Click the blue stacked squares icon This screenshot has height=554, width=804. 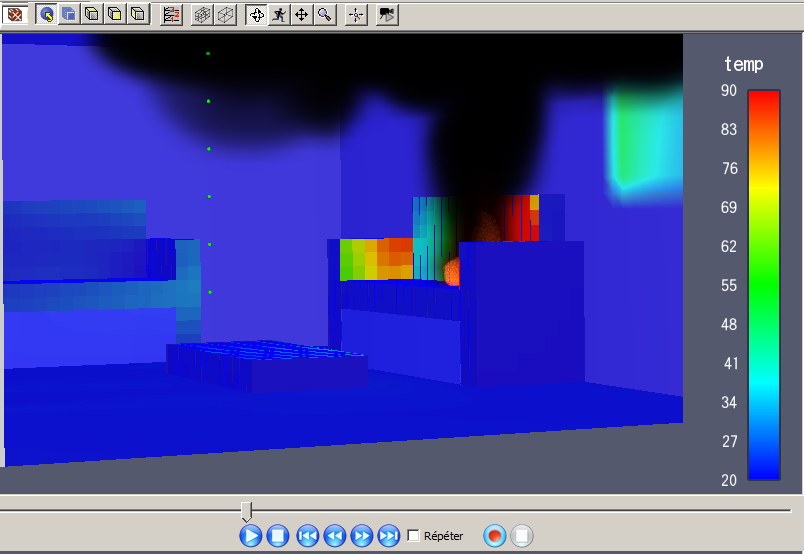click(69, 14)
